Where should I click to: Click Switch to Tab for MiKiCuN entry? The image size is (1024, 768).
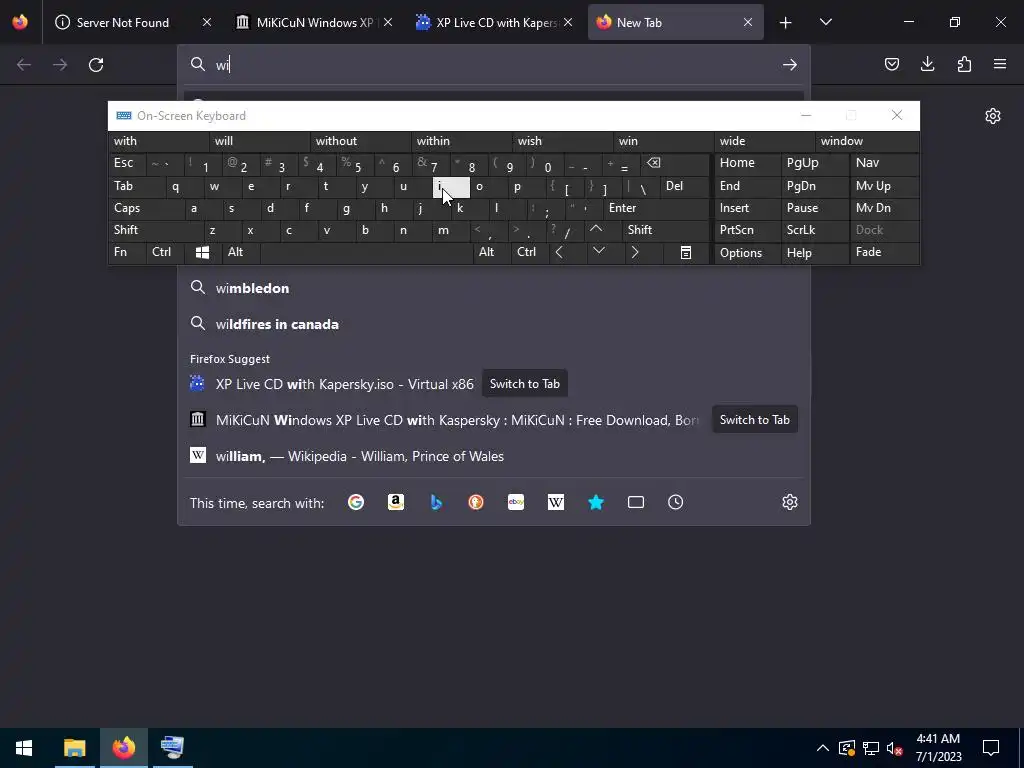754,420
